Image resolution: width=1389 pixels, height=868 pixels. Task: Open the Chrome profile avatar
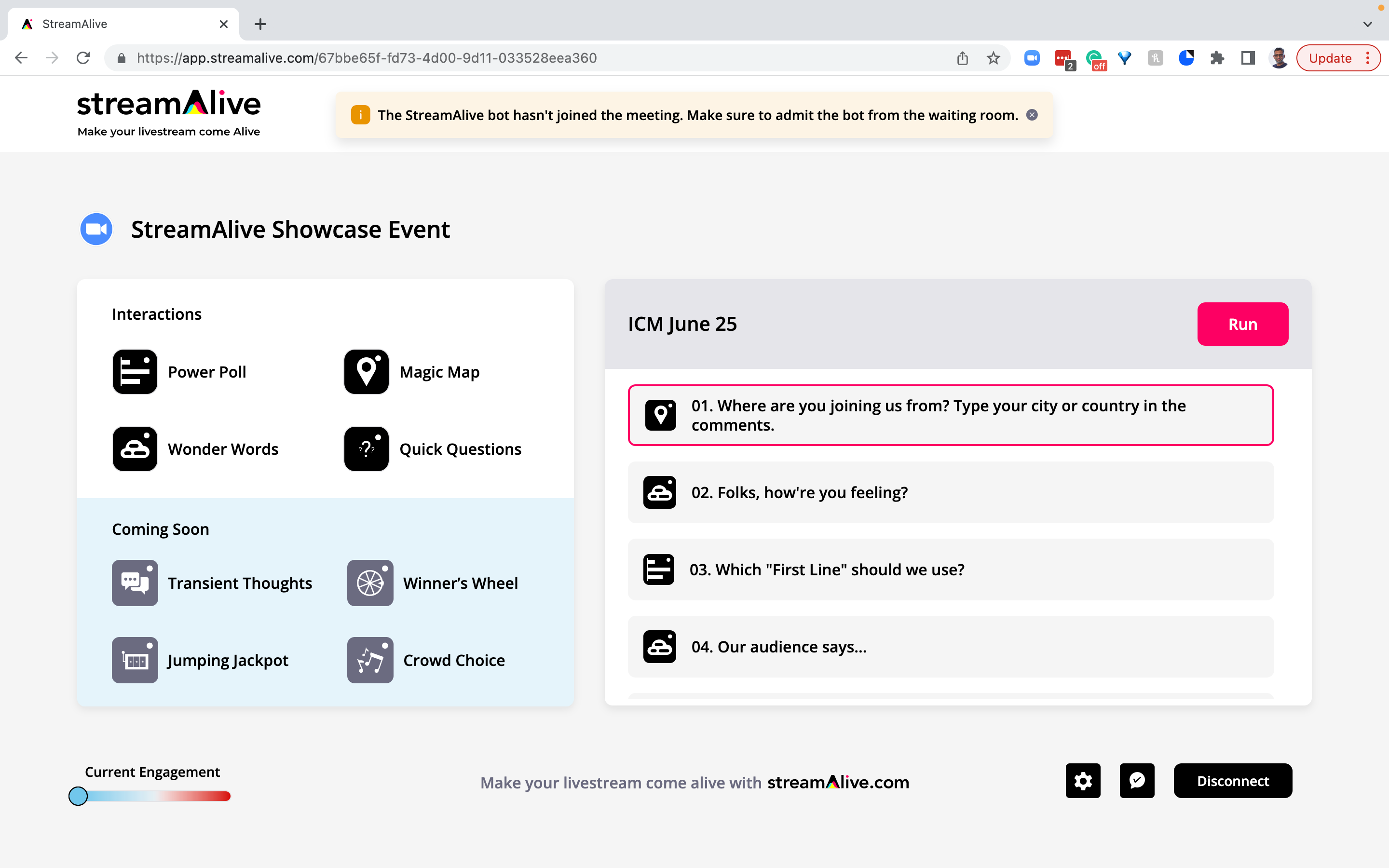tap(1279, 58)
